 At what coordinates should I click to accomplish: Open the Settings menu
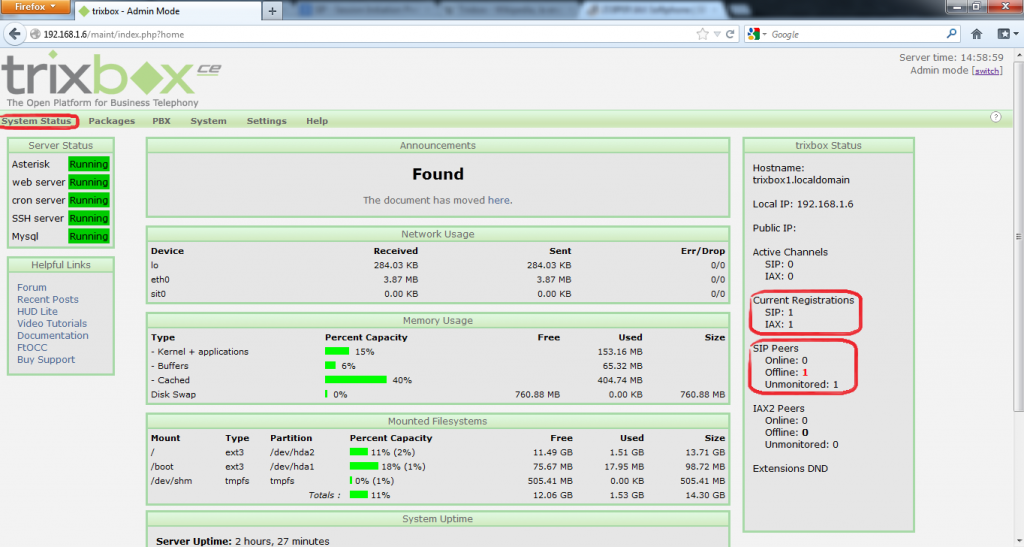(266, 121)
